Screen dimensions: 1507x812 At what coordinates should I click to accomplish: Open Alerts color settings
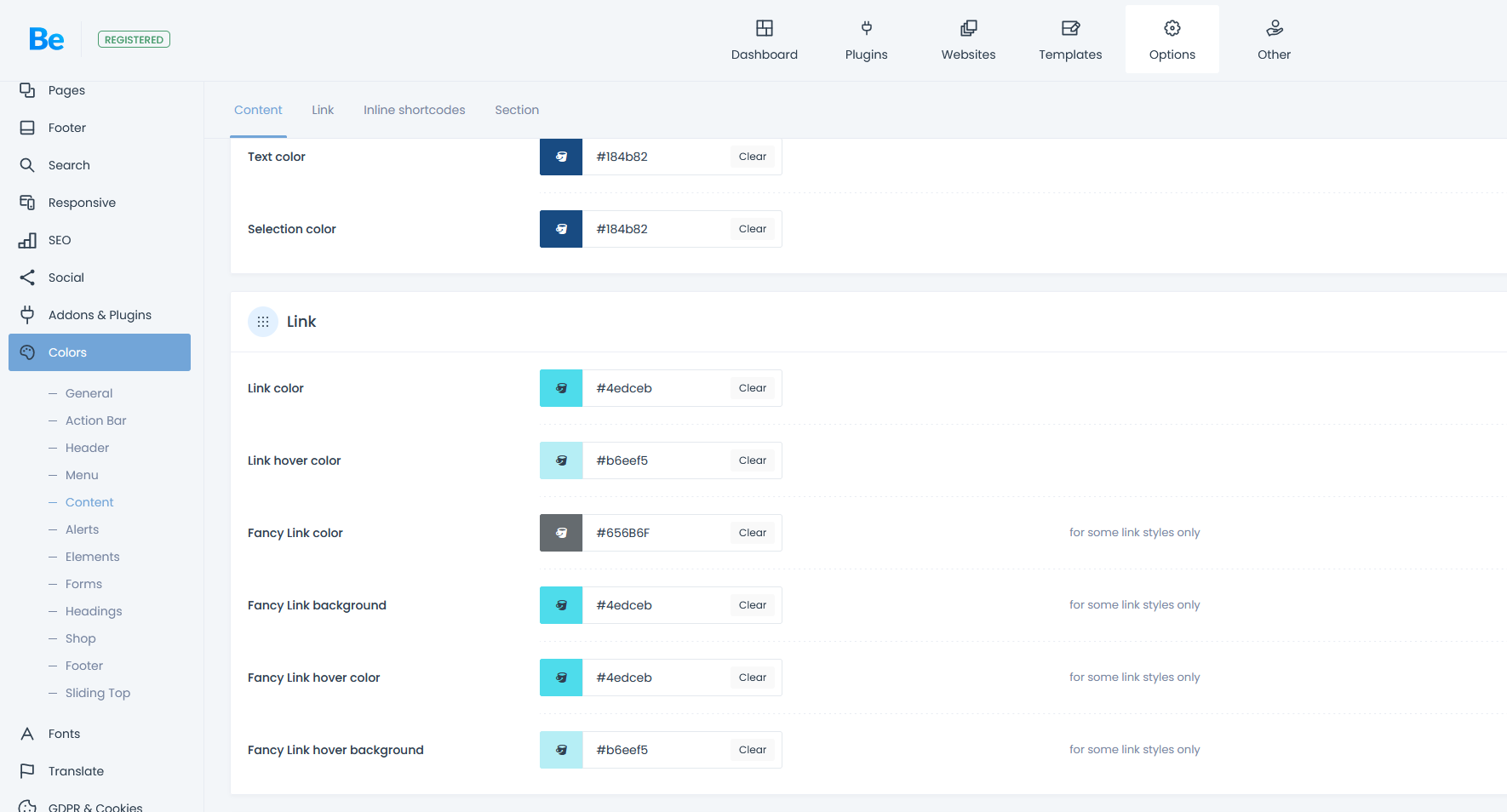click(x=82, y=529)
